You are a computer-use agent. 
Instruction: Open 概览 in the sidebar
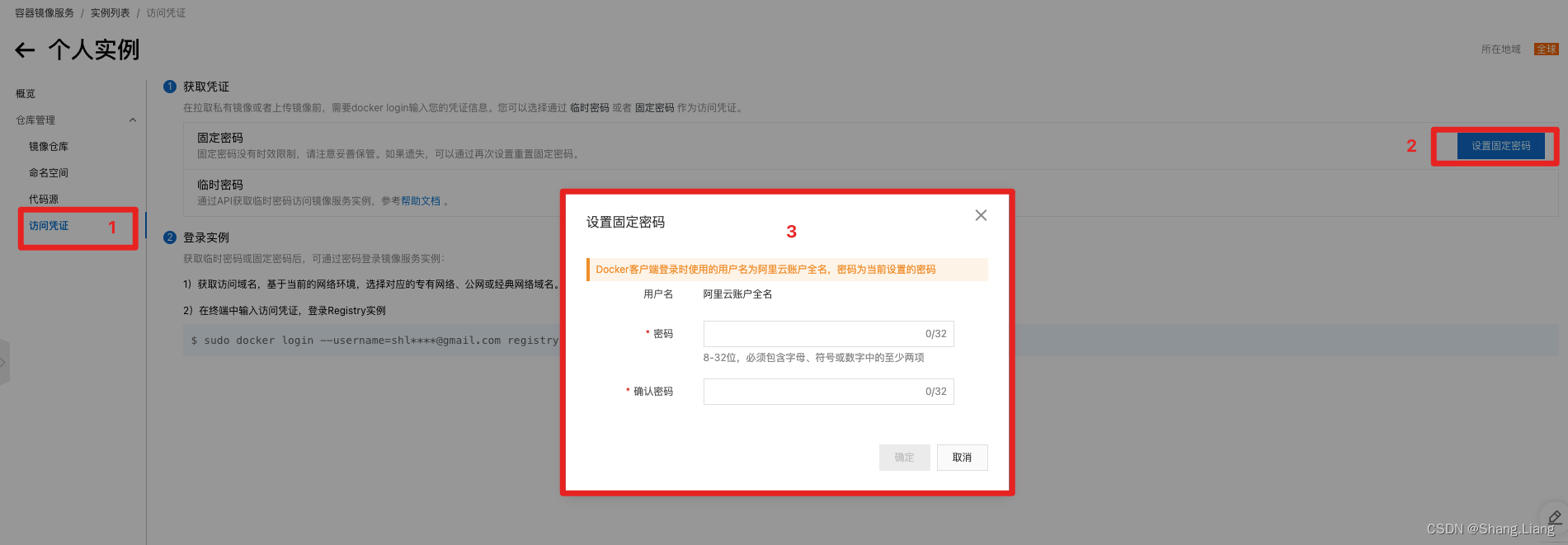(26, 94)
